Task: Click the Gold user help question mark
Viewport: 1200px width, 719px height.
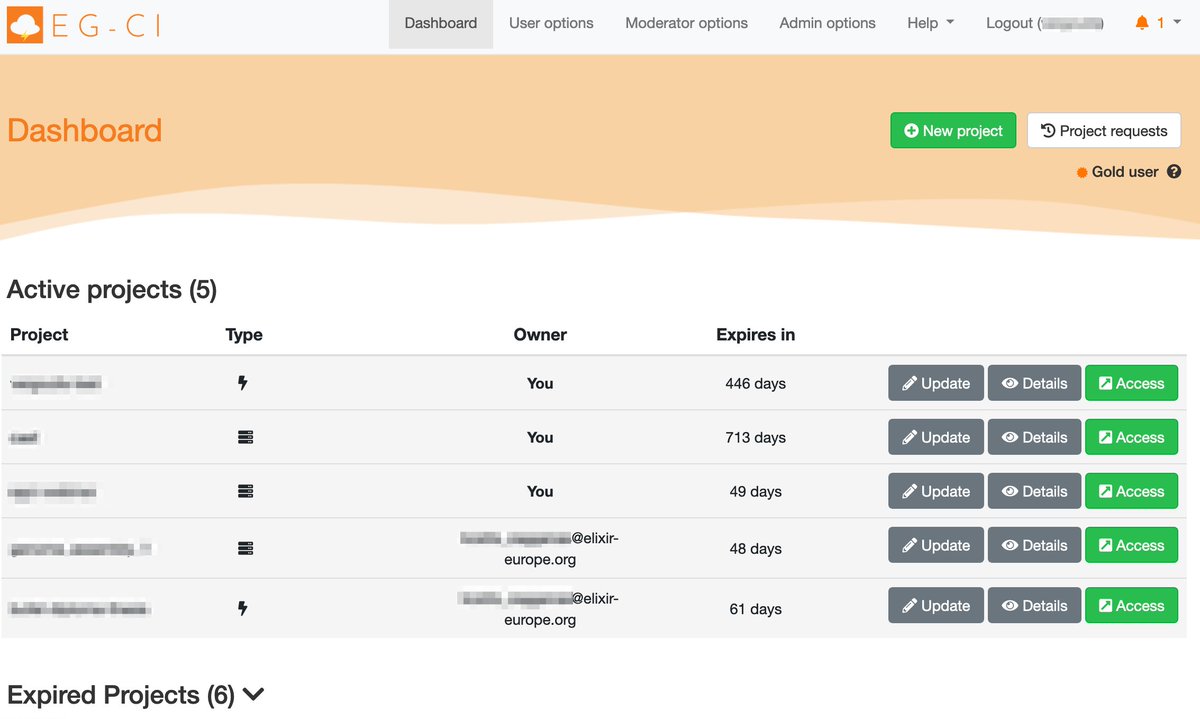Action: [x=1174, y=172]
